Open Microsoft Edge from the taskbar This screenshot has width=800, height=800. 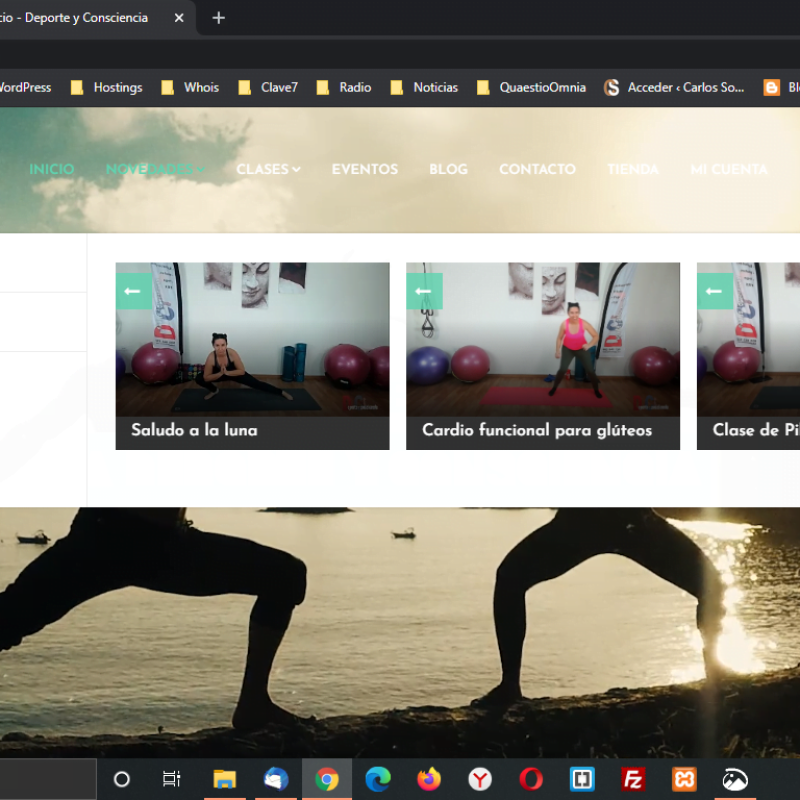378,779
